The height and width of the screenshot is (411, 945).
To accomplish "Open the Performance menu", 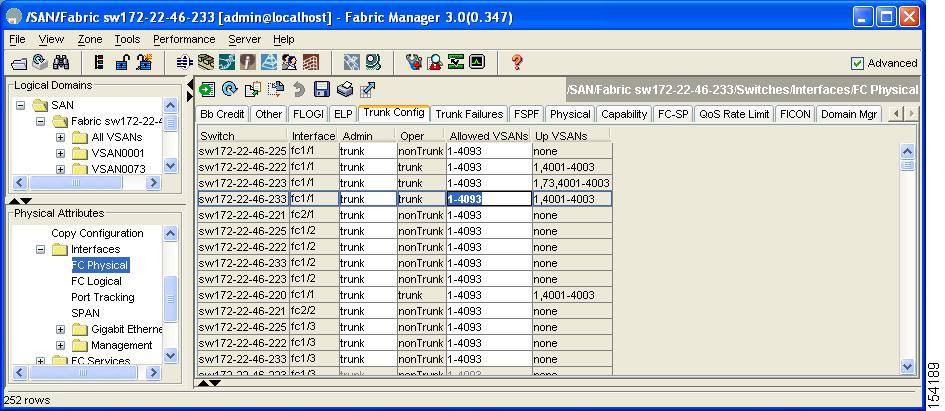I will tap(184, 39).
